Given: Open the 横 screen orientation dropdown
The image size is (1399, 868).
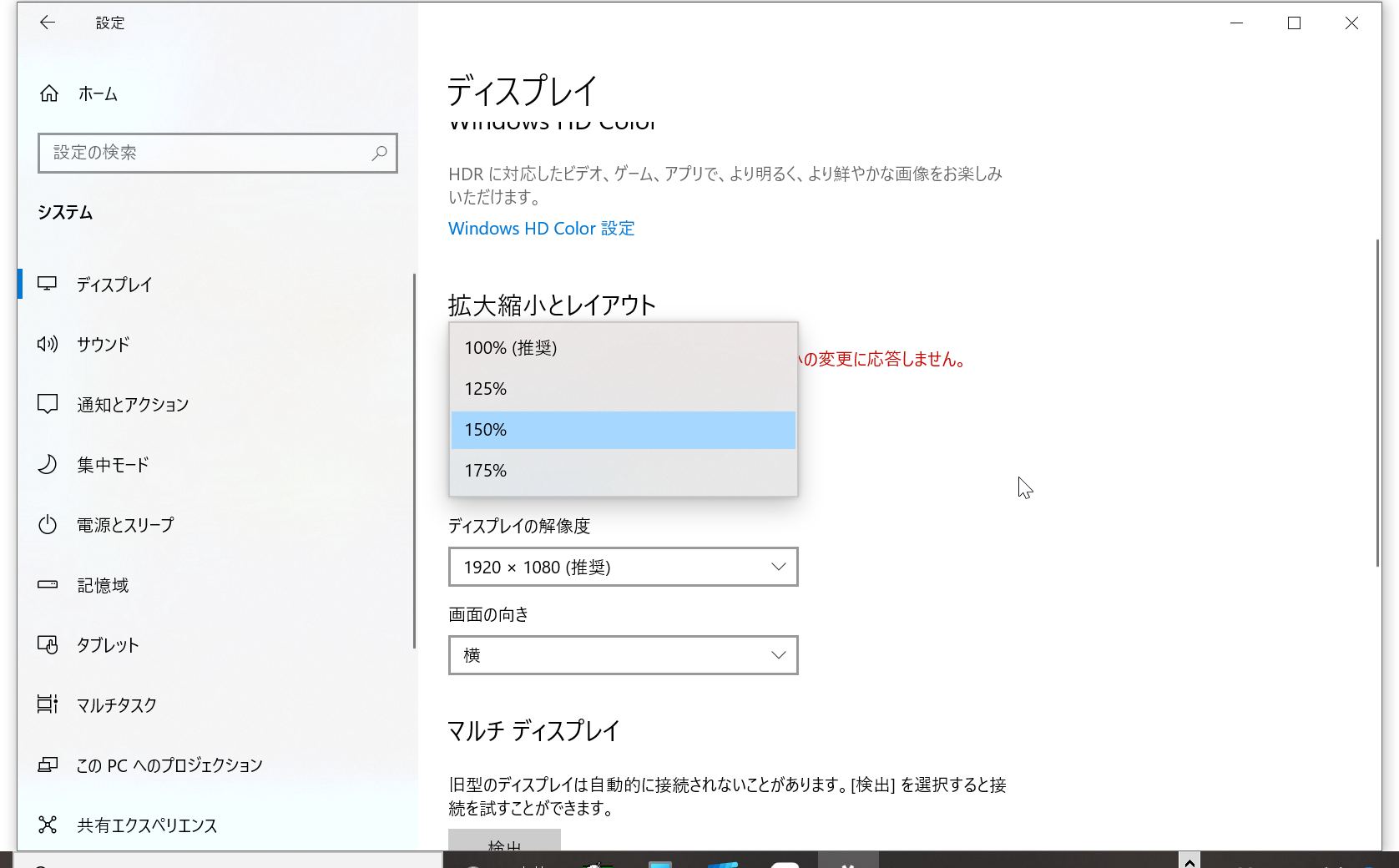Looking at the screenshot, I should click(624, 655).
